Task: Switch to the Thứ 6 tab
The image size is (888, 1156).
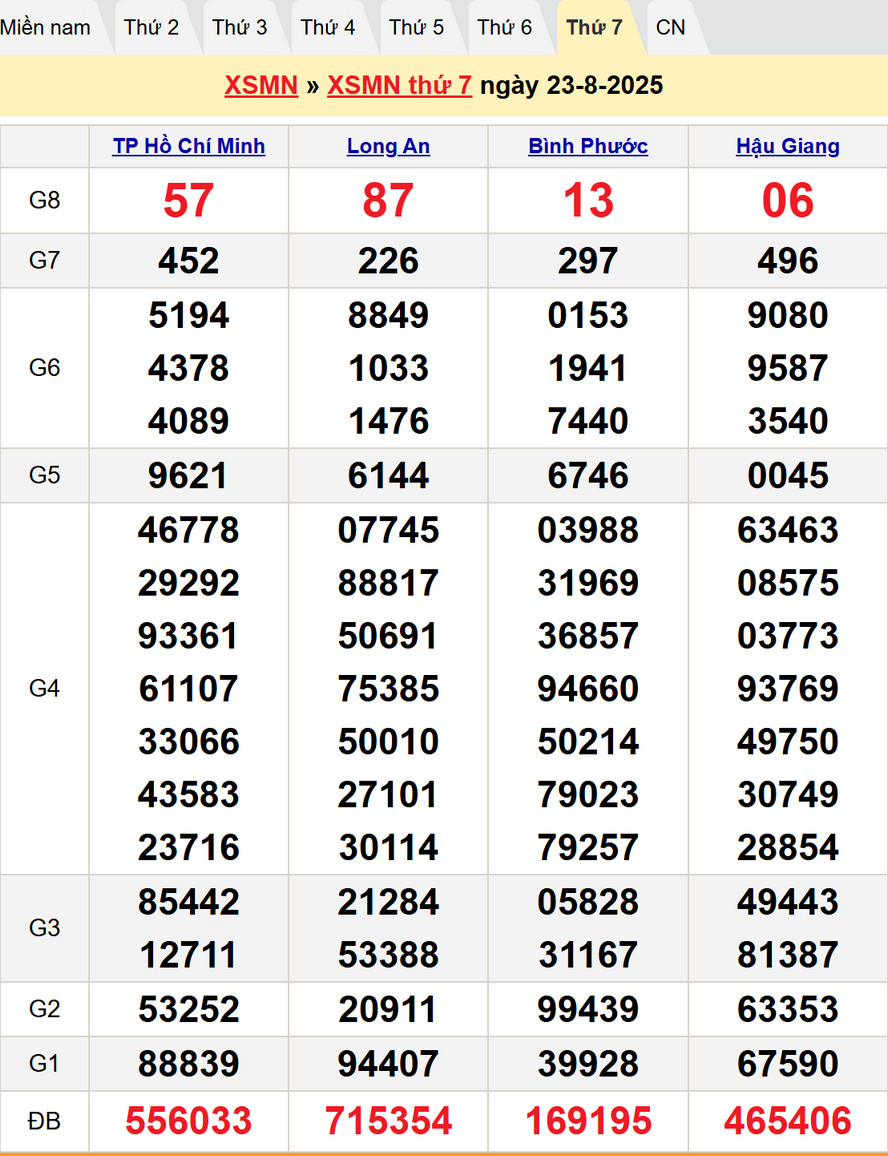Action: pos(504,27)
